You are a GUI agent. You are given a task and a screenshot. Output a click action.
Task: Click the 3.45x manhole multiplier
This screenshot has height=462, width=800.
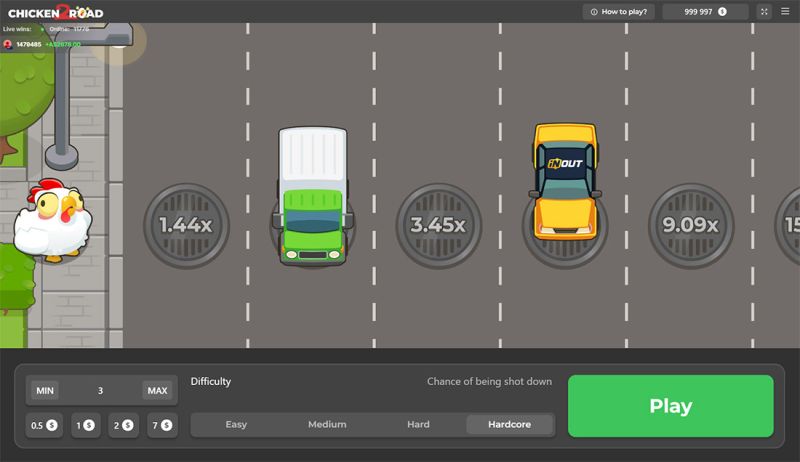point(438,225)
